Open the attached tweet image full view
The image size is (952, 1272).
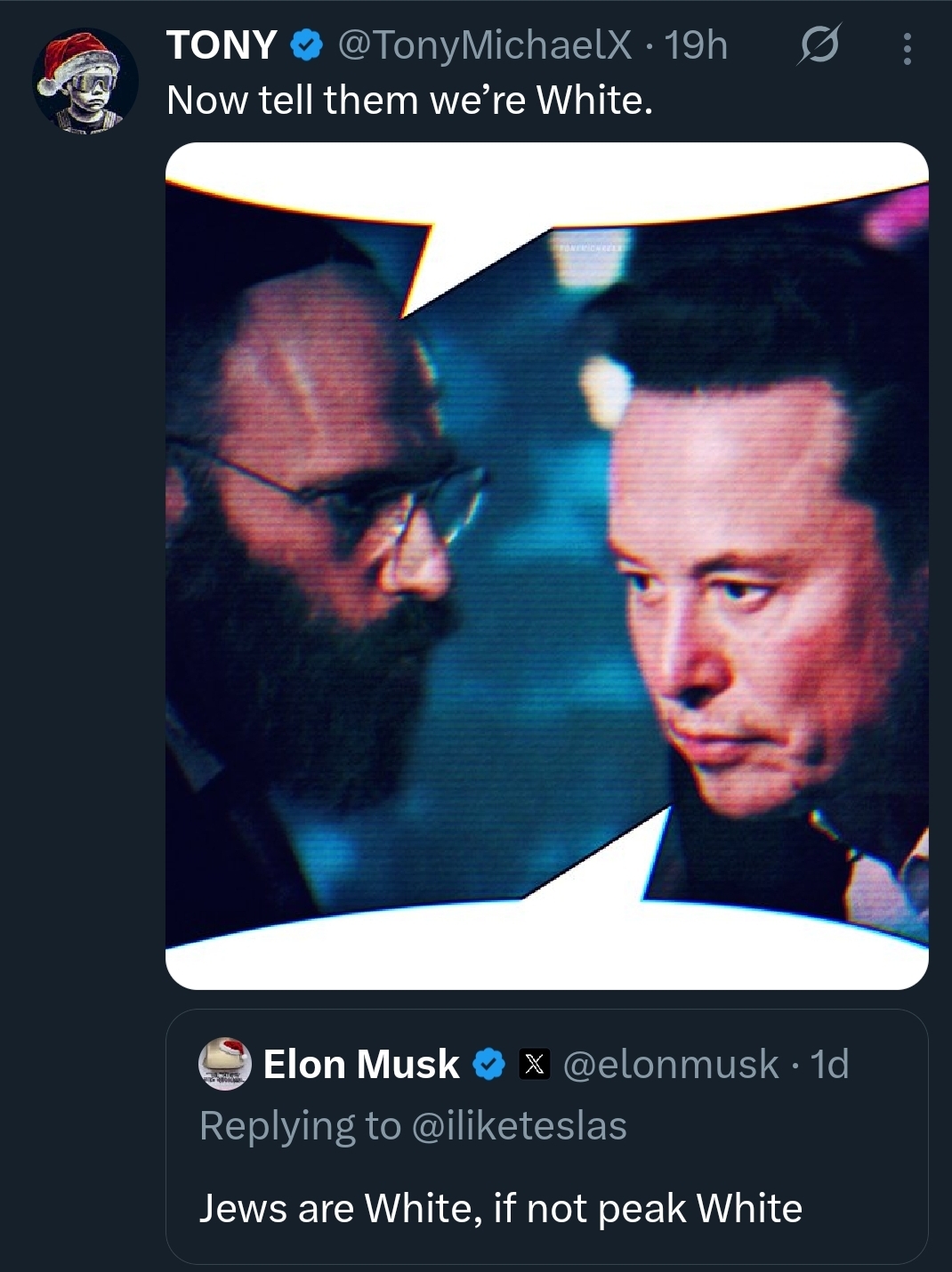click(x=547, y=566)
